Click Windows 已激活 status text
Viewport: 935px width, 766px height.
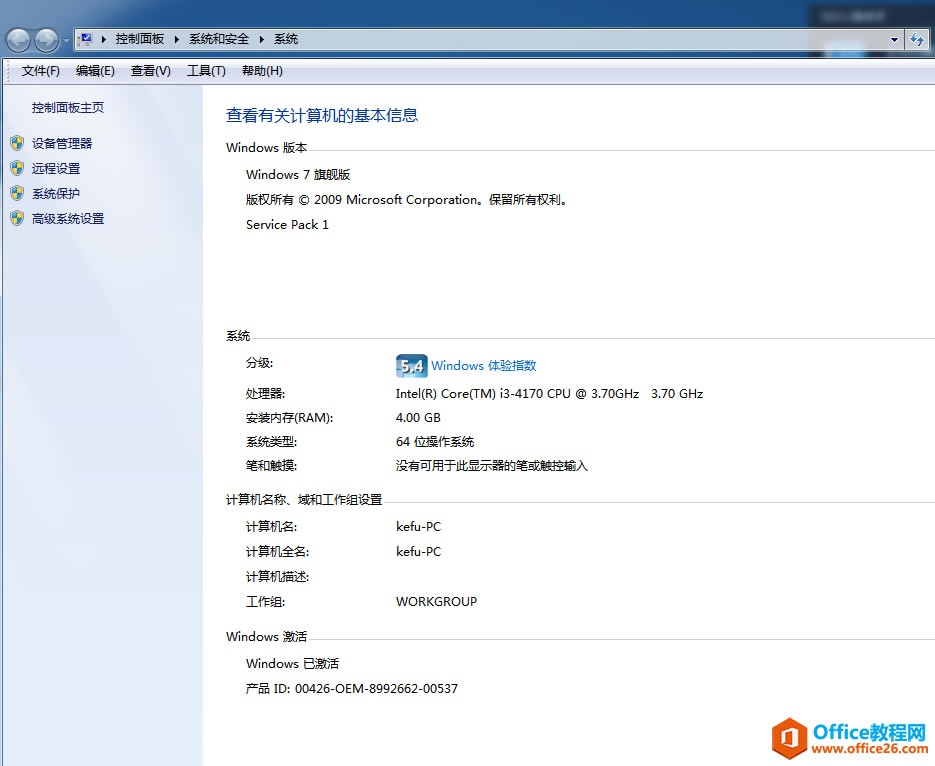pyautogui.click(x=292, y=663)
